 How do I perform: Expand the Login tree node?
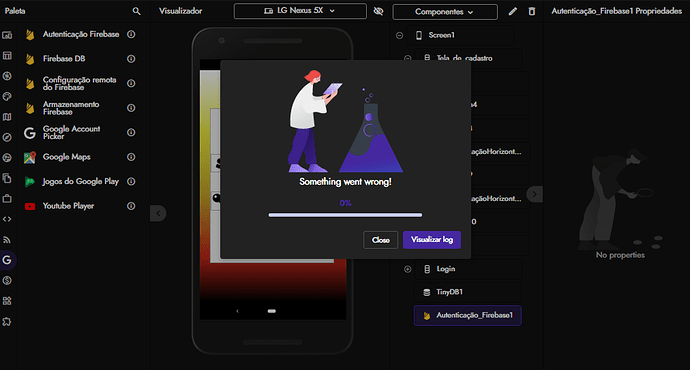407,269
